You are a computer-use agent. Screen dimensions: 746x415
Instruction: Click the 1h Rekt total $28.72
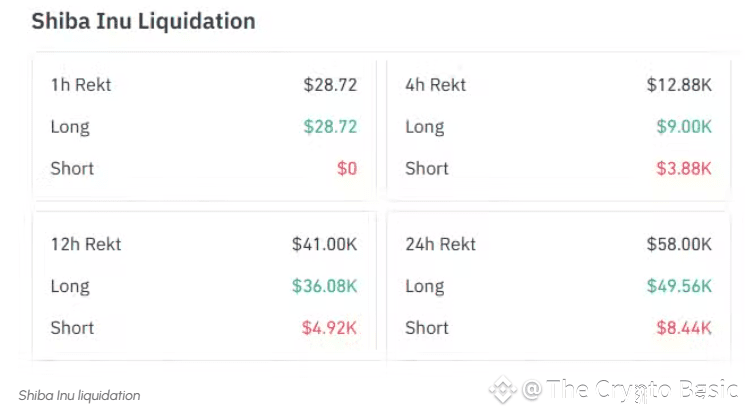pos(330,85)
